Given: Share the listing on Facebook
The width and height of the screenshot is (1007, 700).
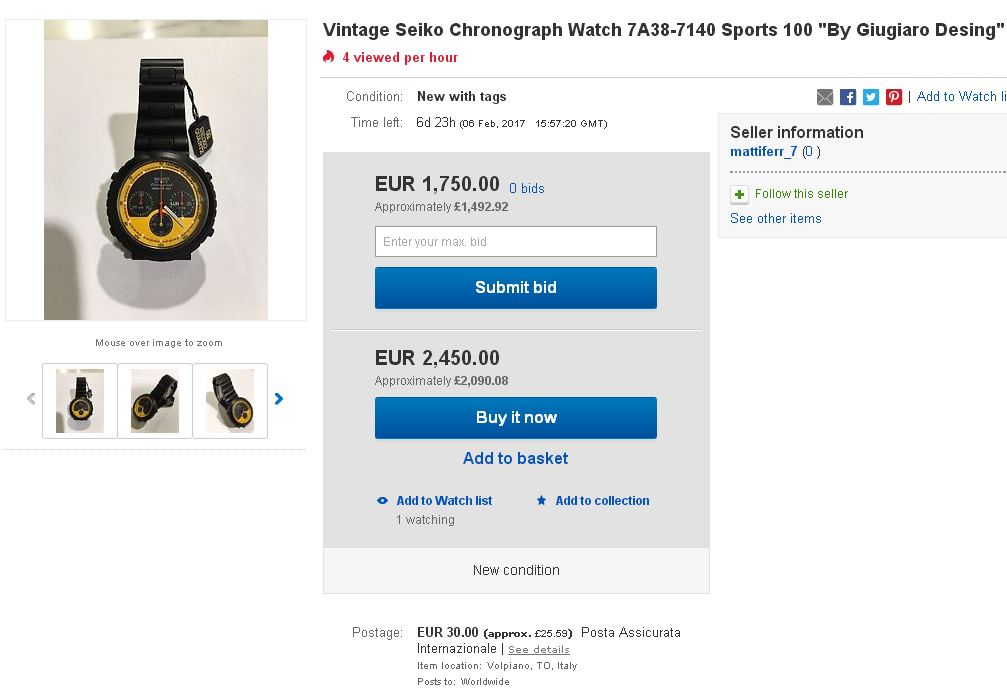Looking at the screenshot, I should [848, 97].
